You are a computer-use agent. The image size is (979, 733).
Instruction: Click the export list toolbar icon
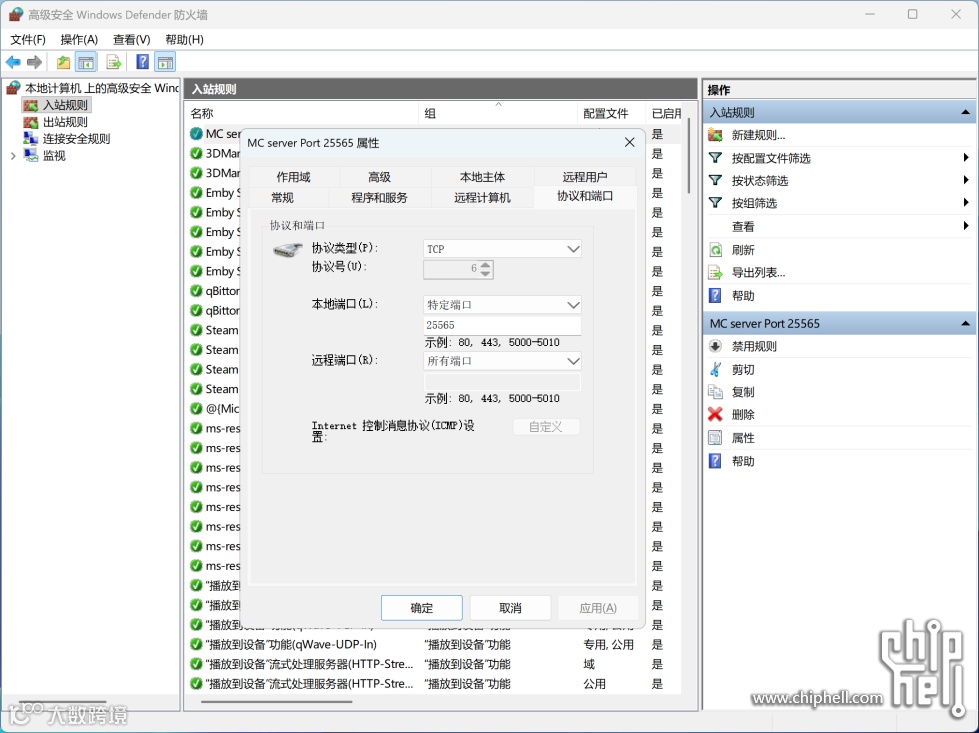pos(113,62)
